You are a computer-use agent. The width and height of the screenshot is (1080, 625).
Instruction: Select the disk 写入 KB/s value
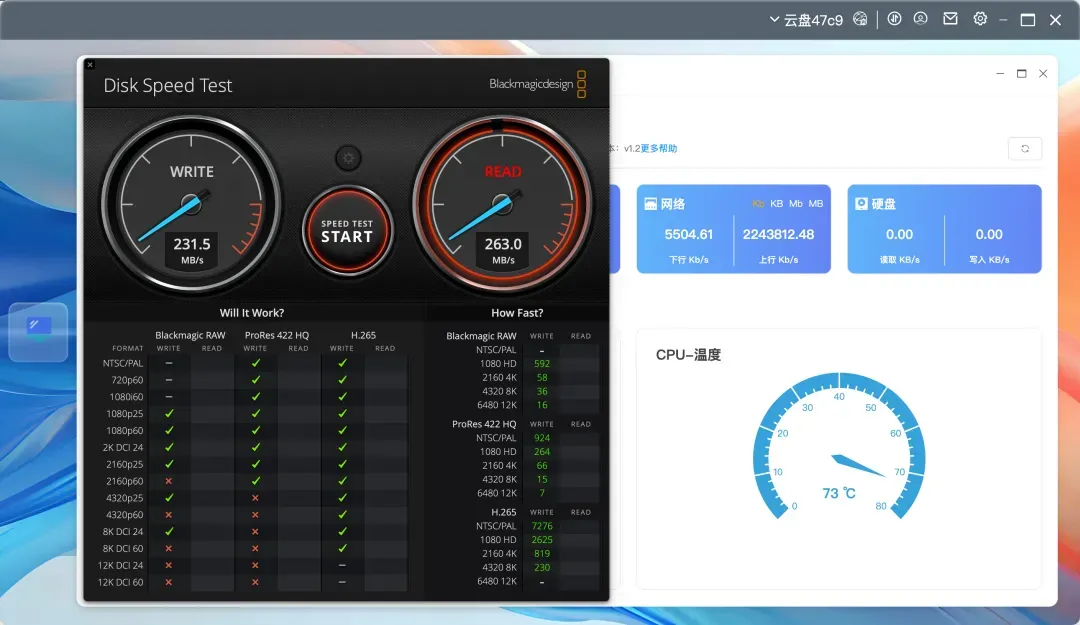[x=989, y=234]
